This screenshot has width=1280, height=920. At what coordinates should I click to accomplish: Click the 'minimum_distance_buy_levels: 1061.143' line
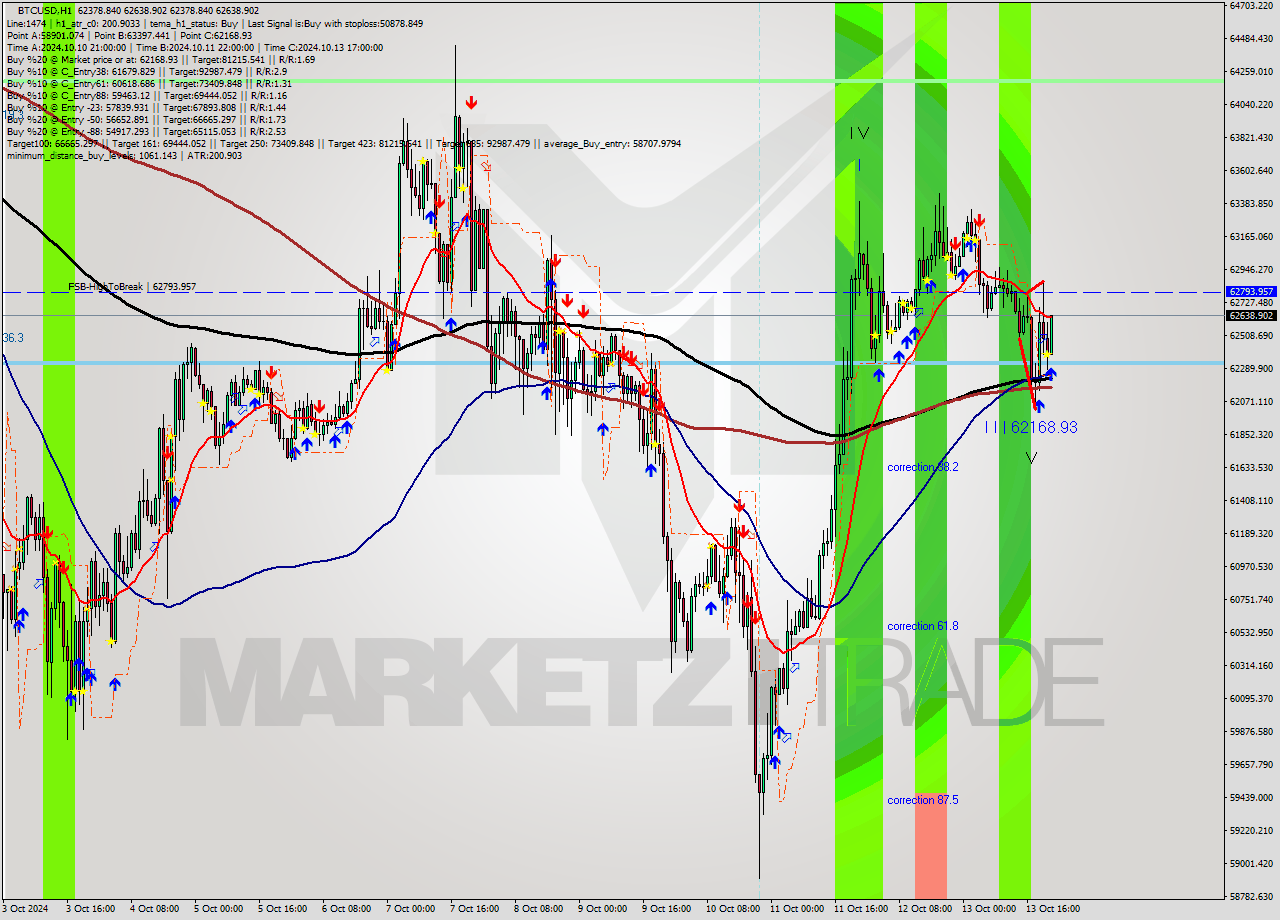[x=124, y=155]
